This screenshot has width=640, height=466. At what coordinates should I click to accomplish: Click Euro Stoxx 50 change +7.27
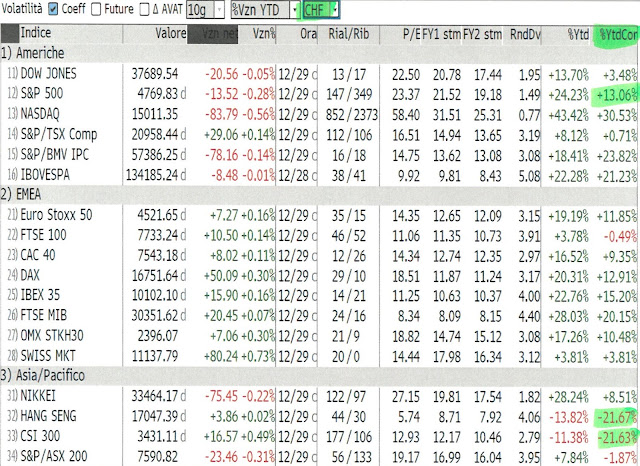pos(224,215)
